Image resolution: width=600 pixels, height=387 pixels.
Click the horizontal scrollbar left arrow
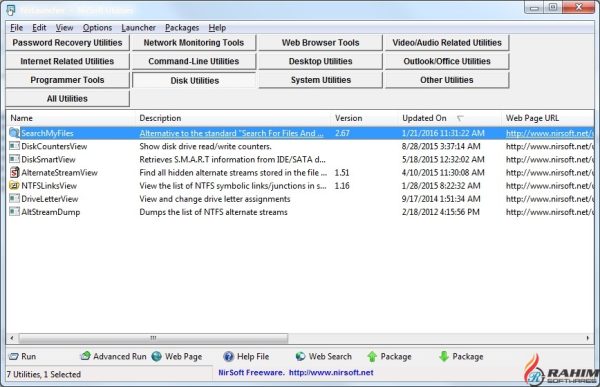tap(12, 338)
